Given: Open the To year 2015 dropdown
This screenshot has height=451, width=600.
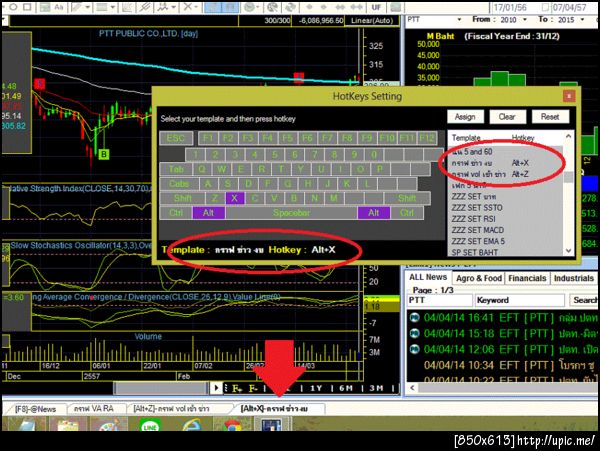Looking at the screenshot, I should (582, 19).
